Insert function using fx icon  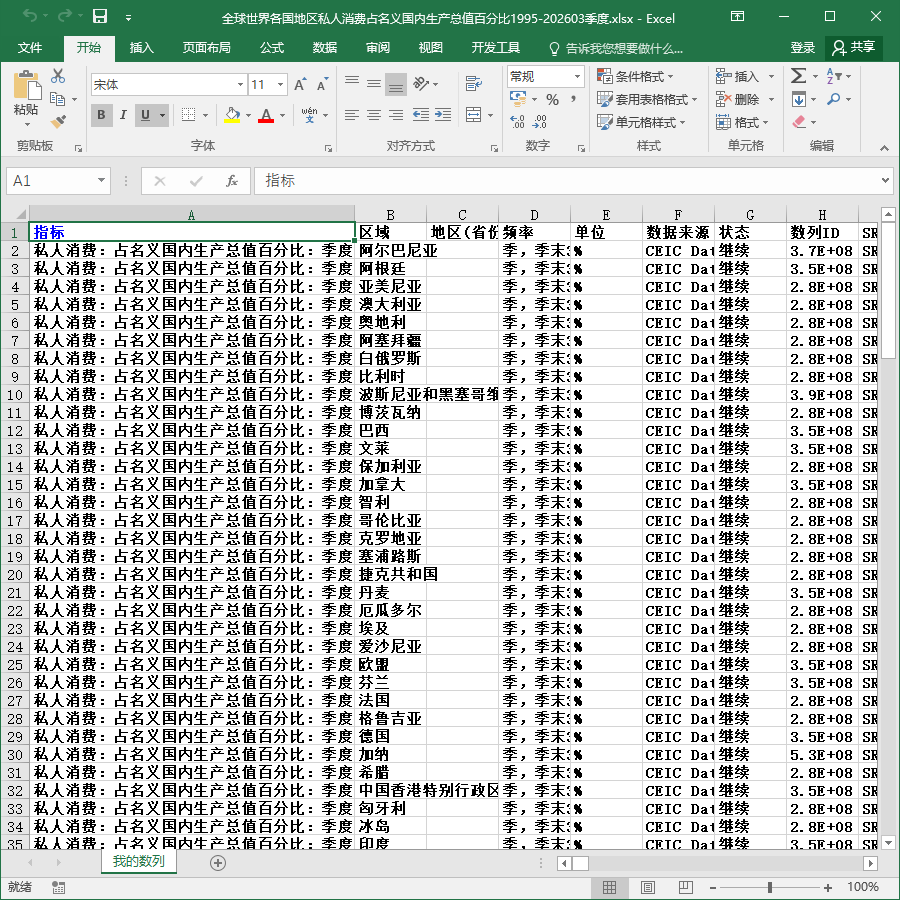pos(232,181)
